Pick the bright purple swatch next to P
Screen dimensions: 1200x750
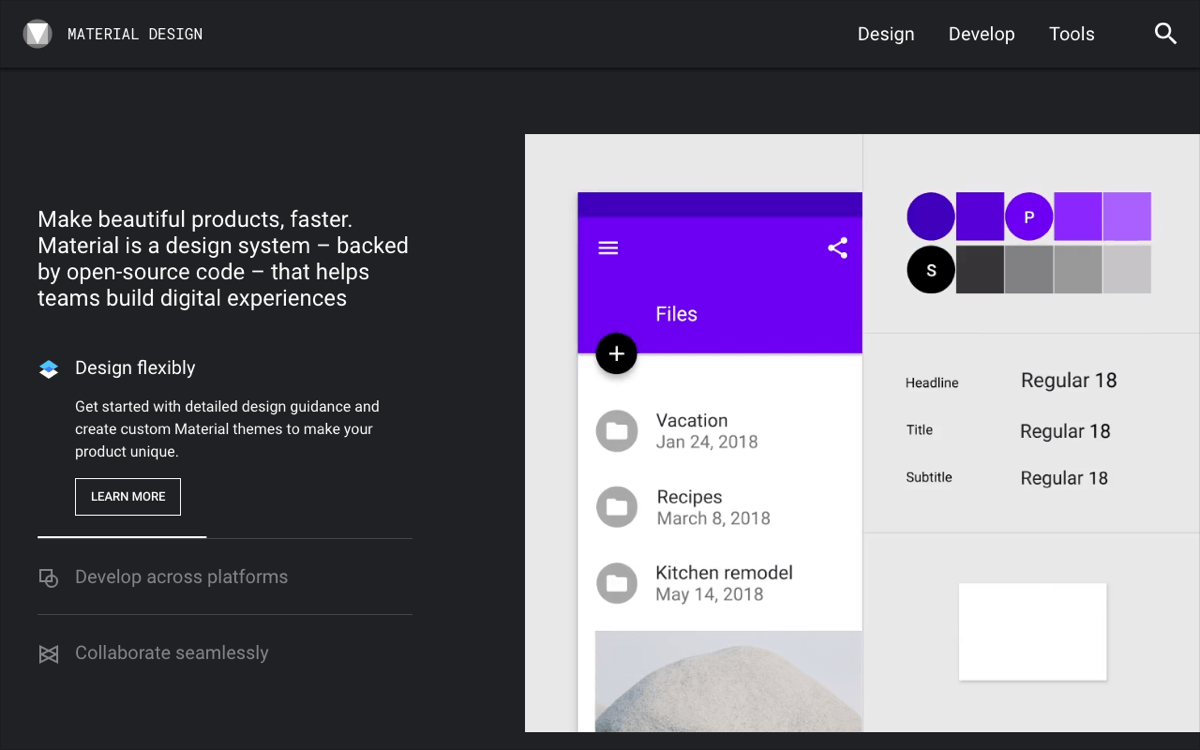1078,217
